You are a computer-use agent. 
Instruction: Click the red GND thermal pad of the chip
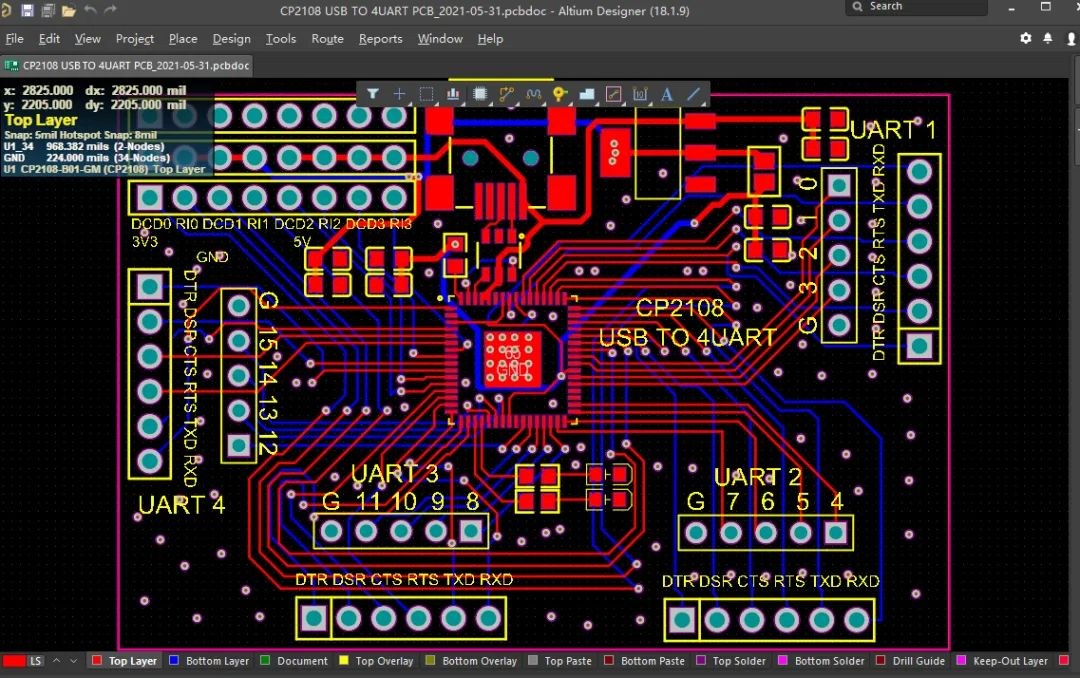[x=512, y=358]
